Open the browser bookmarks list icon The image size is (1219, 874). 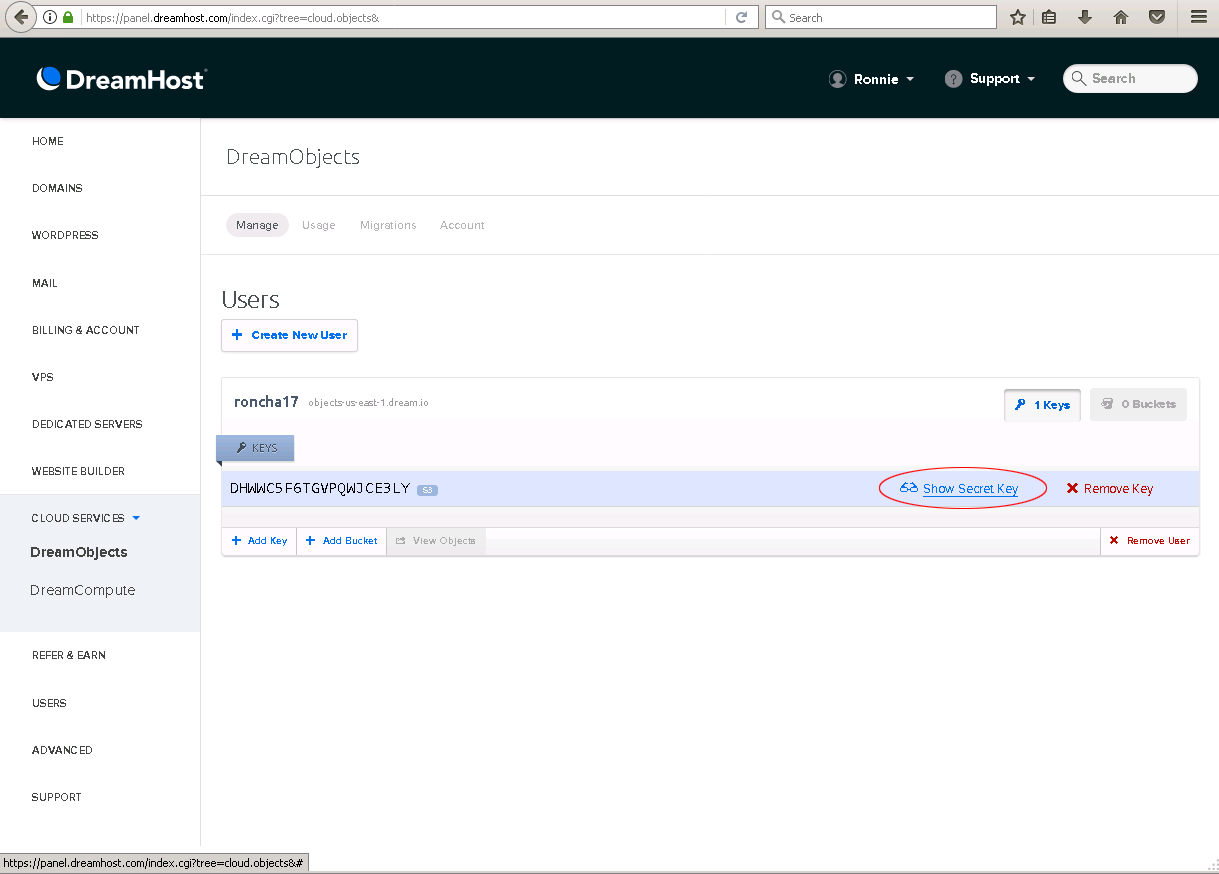pyautogui.click(x=1049, y=17)
